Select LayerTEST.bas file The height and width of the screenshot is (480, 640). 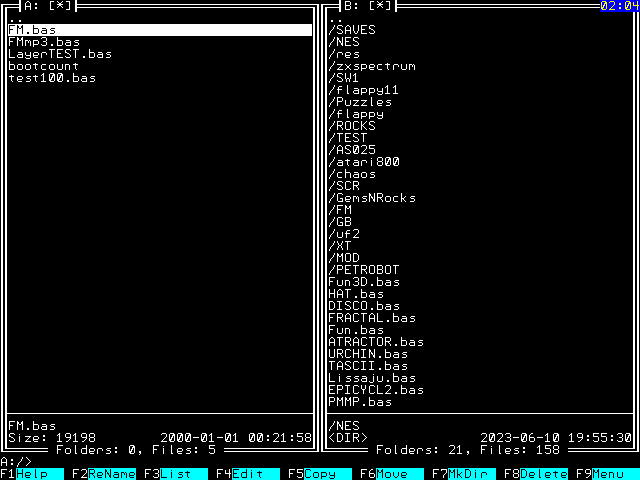[60, 54]
